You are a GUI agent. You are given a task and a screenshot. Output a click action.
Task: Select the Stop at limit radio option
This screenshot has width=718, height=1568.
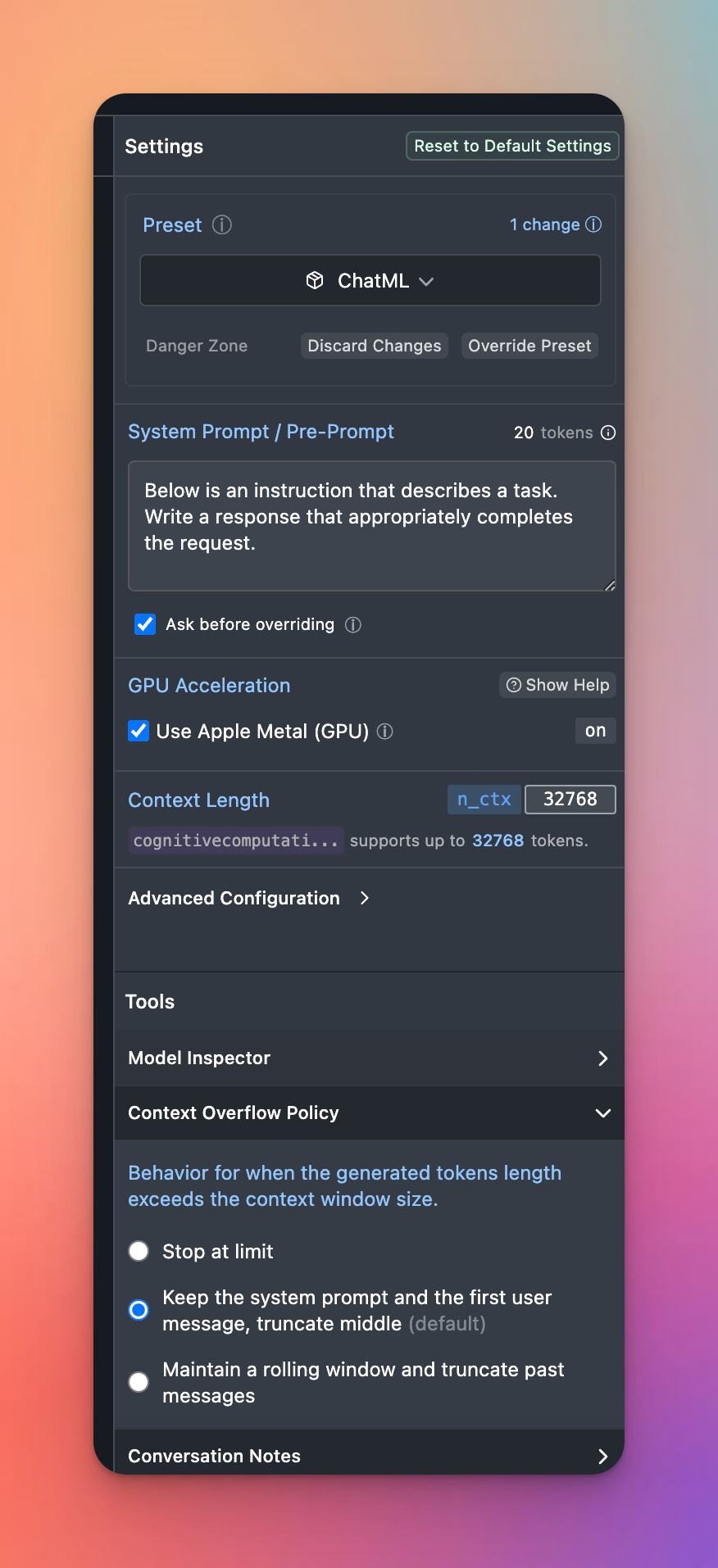click(139, 1251)
